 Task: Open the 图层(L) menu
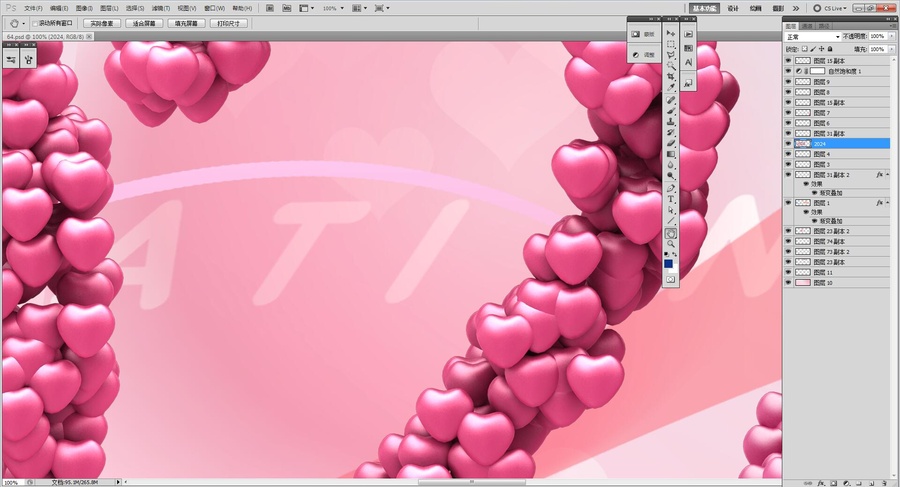click(109, 9)
